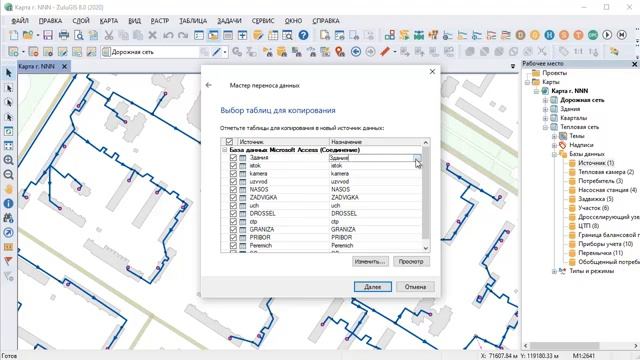The width and height of the screenshot is (640, 360).
Task: Click the table list vertical scrollbar
Action: coord(426,195)
